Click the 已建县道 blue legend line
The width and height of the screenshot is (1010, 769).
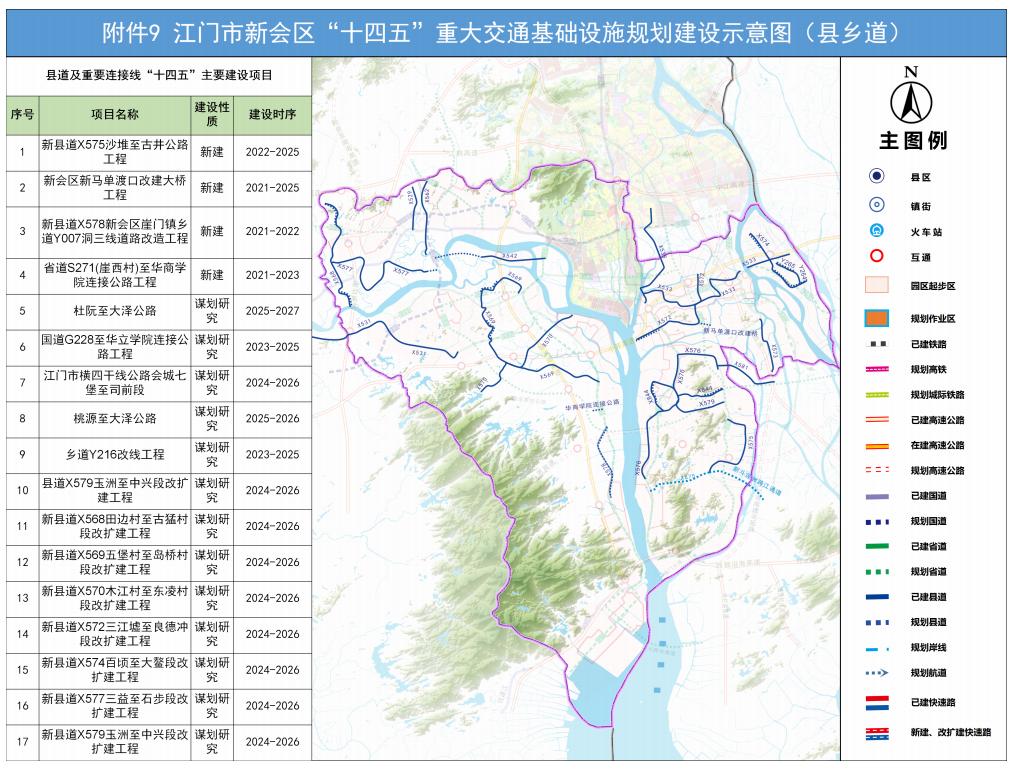pyautogui.click(x=877, y=597)
